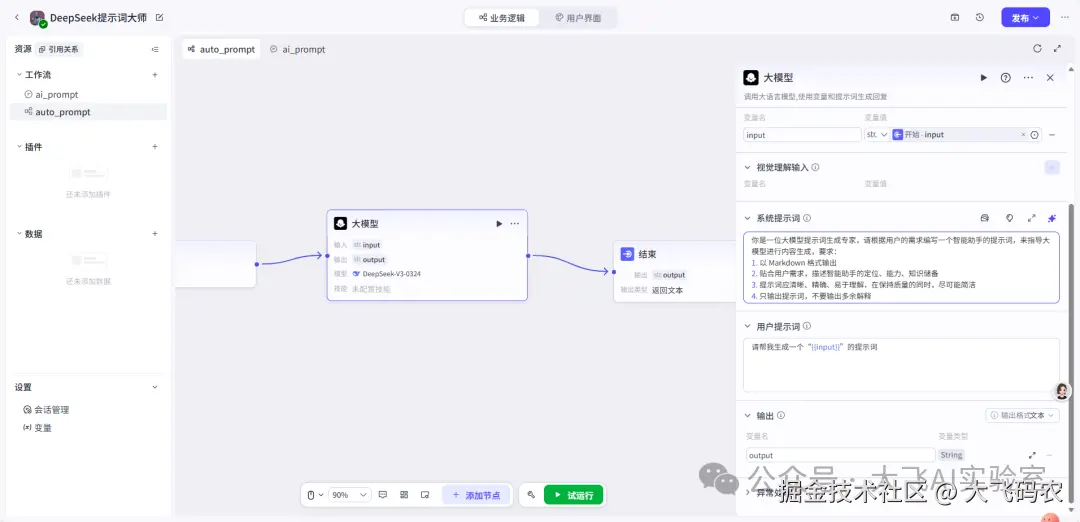1080x522 pixels.
Task: Collapse the resource sidebar
Action: (155, 50)
